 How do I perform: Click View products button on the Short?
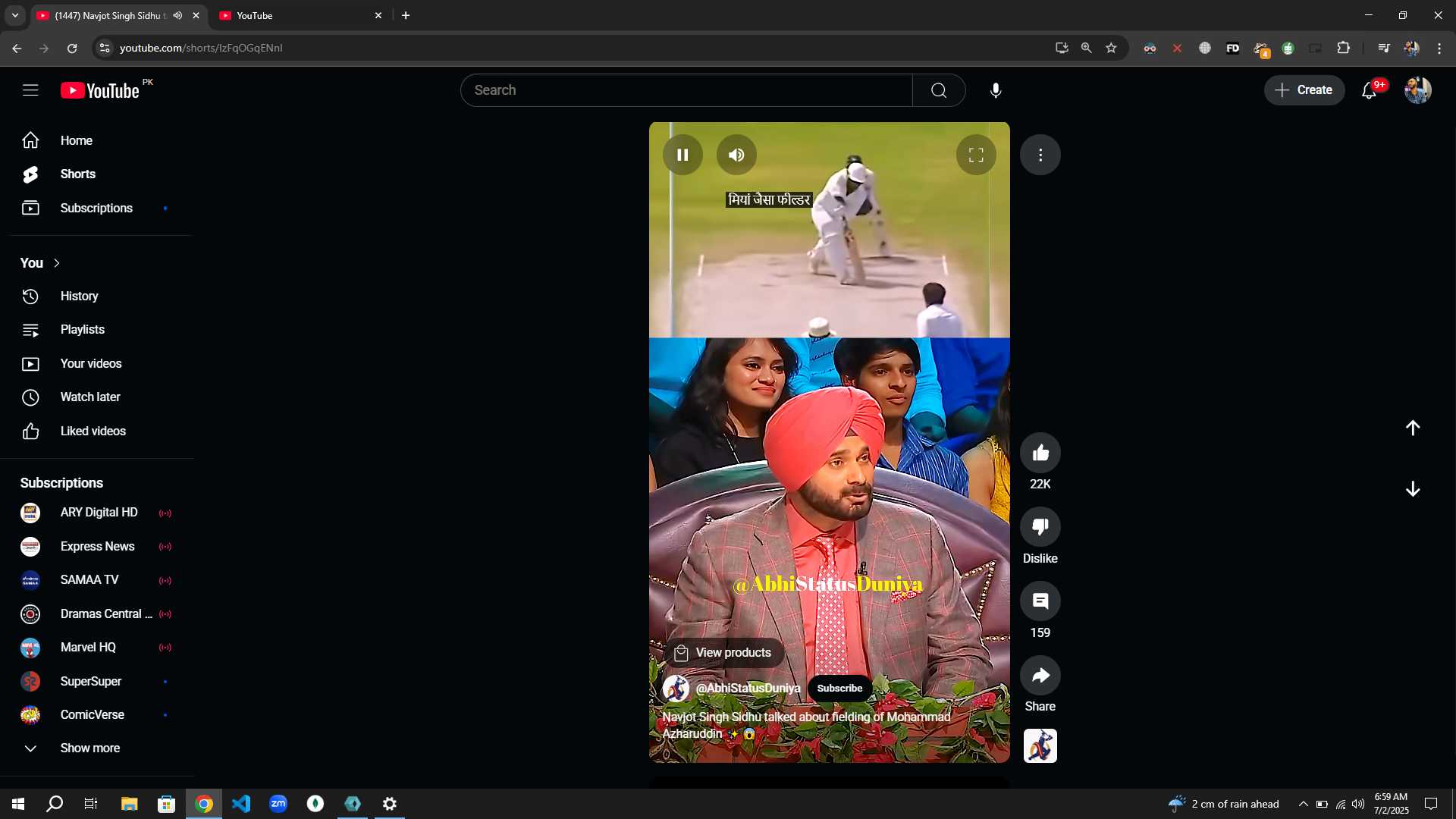pyautogui.click(x=723, y=652)
